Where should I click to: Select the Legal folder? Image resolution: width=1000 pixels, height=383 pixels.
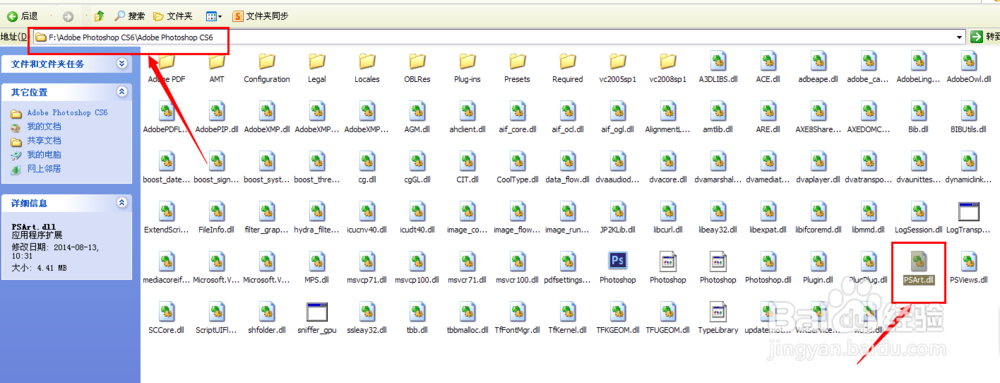[316, 68]
